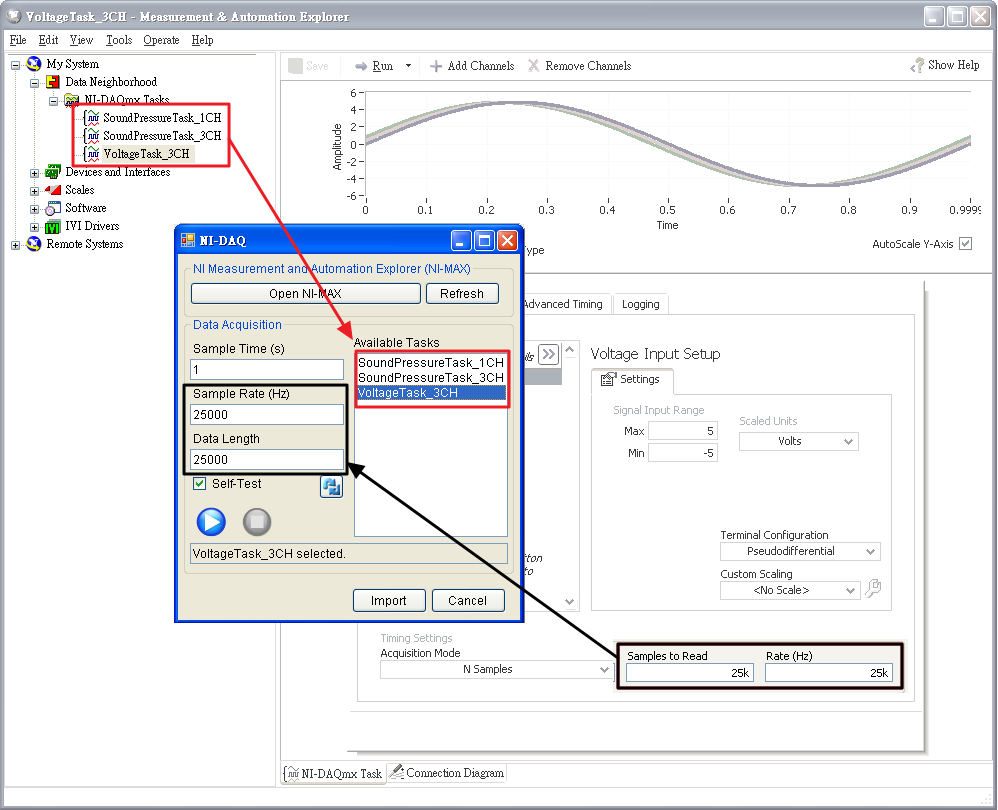Click the Software icon
Viewport: 998px width, 810px height.
[x=53, y=208]
